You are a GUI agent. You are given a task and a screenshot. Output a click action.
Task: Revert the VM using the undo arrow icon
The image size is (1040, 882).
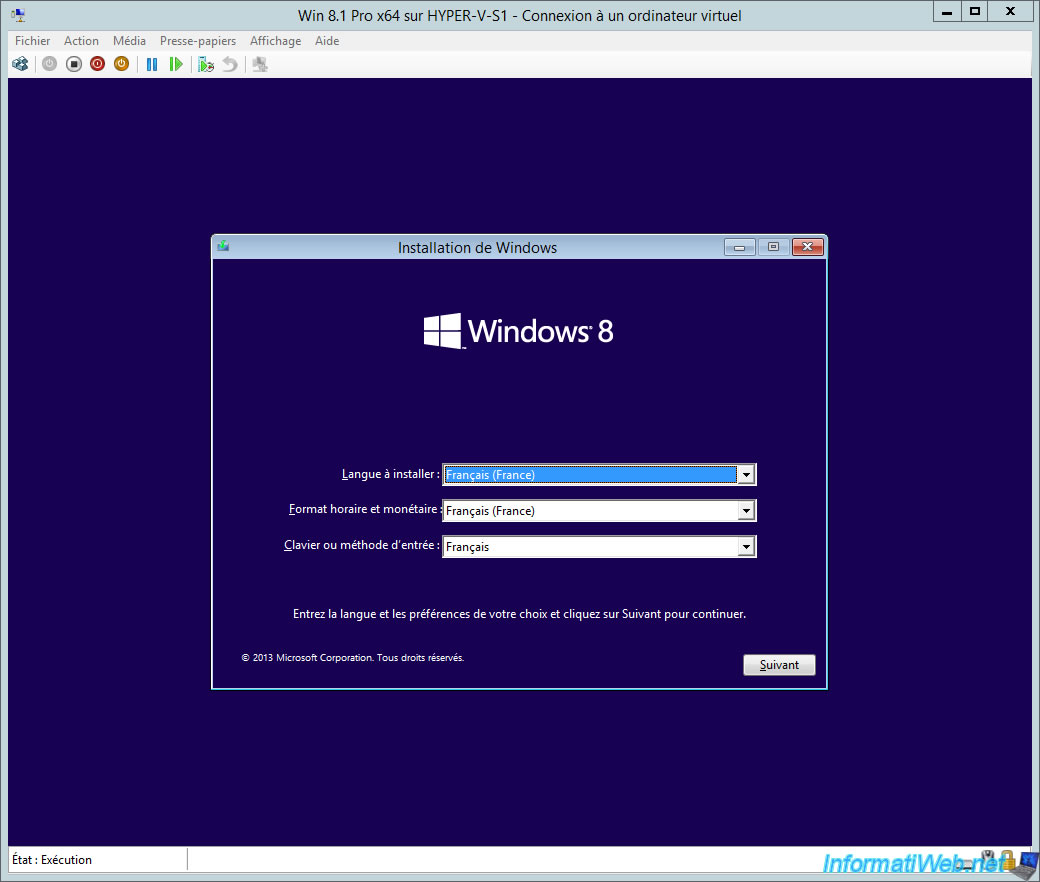(229, 64)
